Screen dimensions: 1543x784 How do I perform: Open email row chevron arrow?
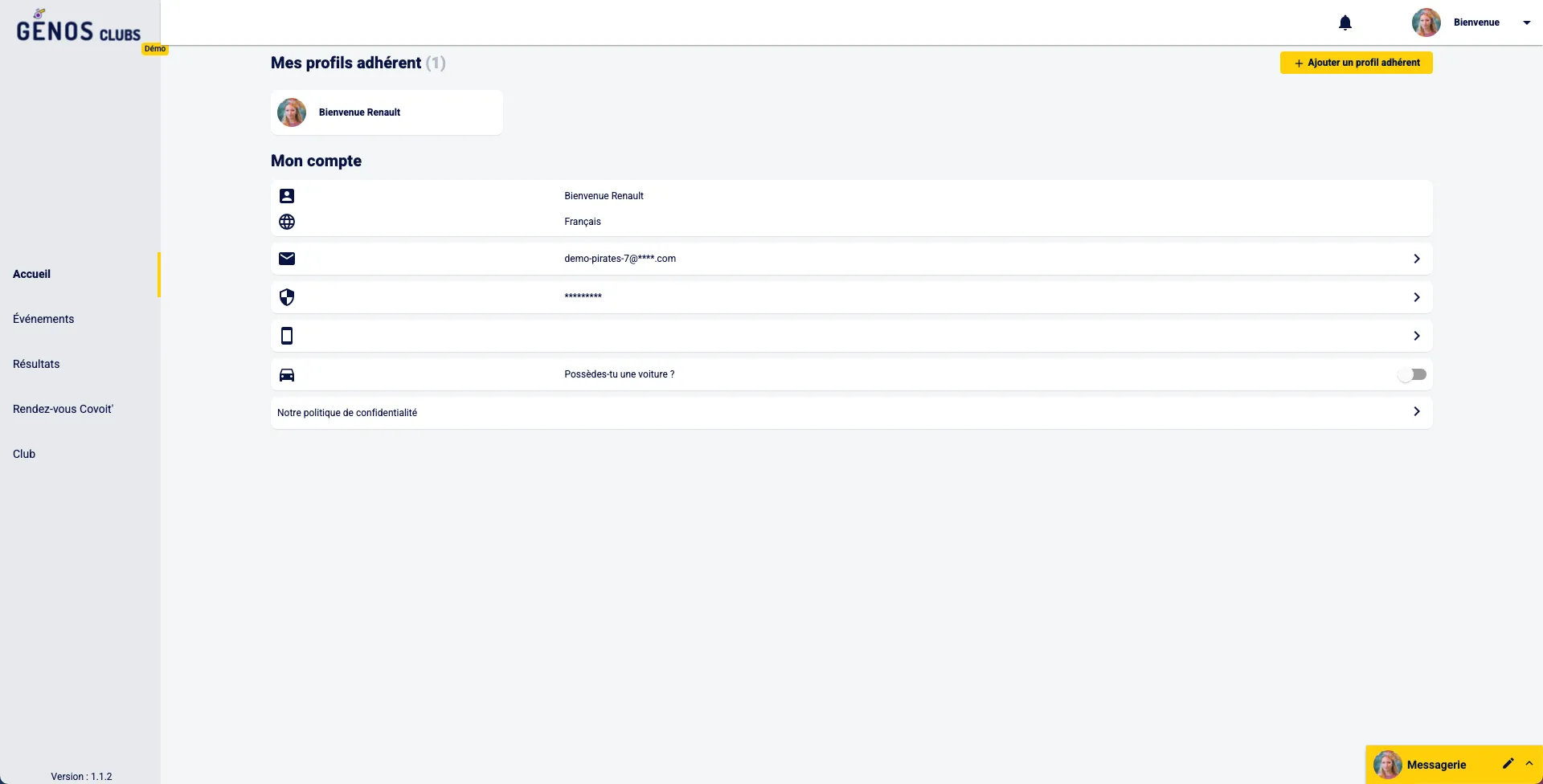(1416, 259)
